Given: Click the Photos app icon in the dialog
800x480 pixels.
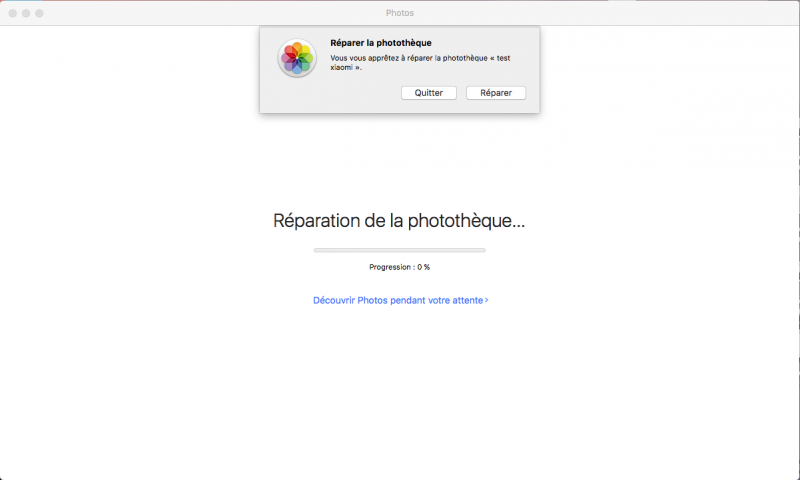Looking at the screenshot, I should click(x=297, y=58).
